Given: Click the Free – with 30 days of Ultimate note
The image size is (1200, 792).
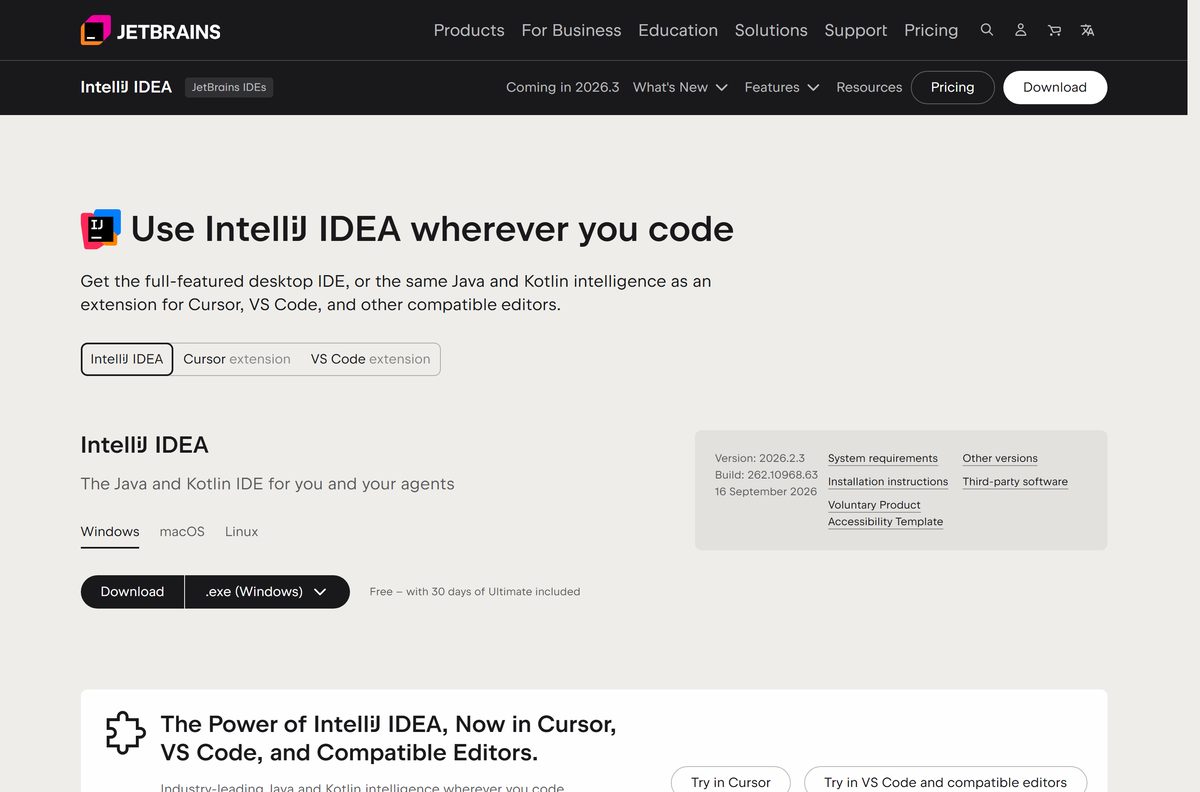Looking at the screenshot, I should tap(475, 592).
